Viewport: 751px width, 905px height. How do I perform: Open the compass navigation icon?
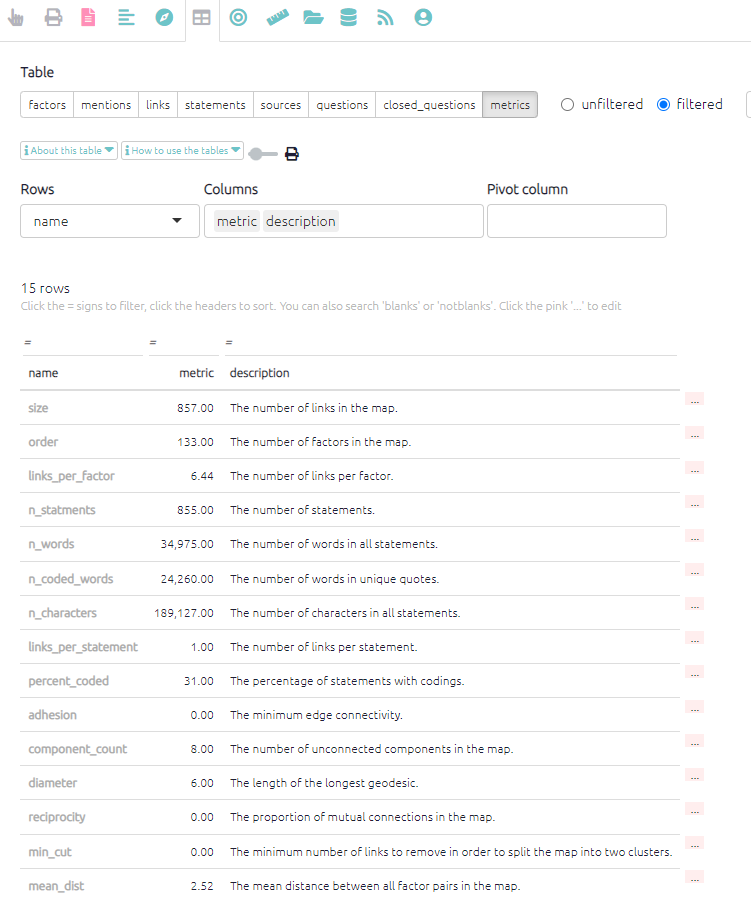164,18
